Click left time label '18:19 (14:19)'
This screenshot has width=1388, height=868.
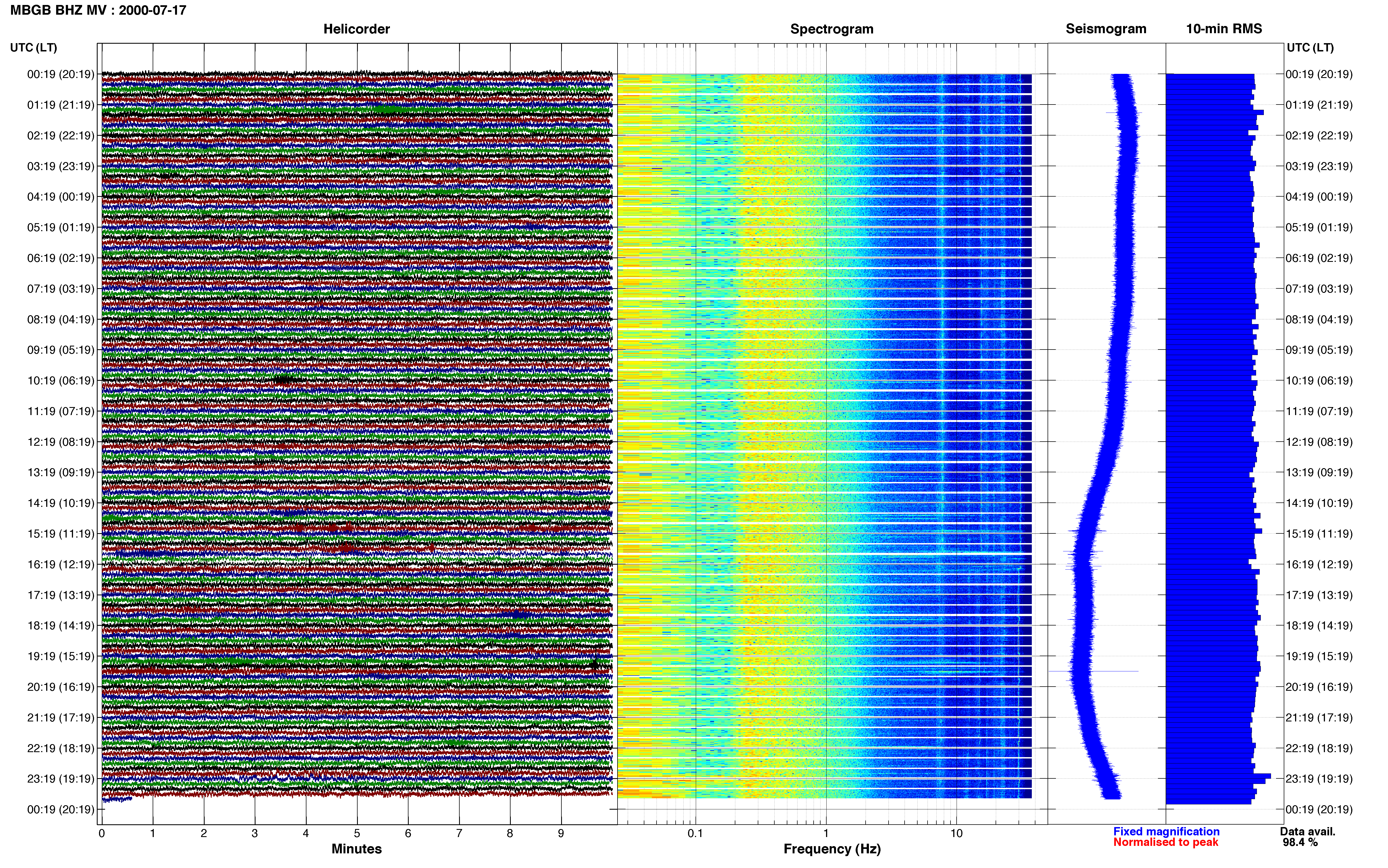pos(60,625)
